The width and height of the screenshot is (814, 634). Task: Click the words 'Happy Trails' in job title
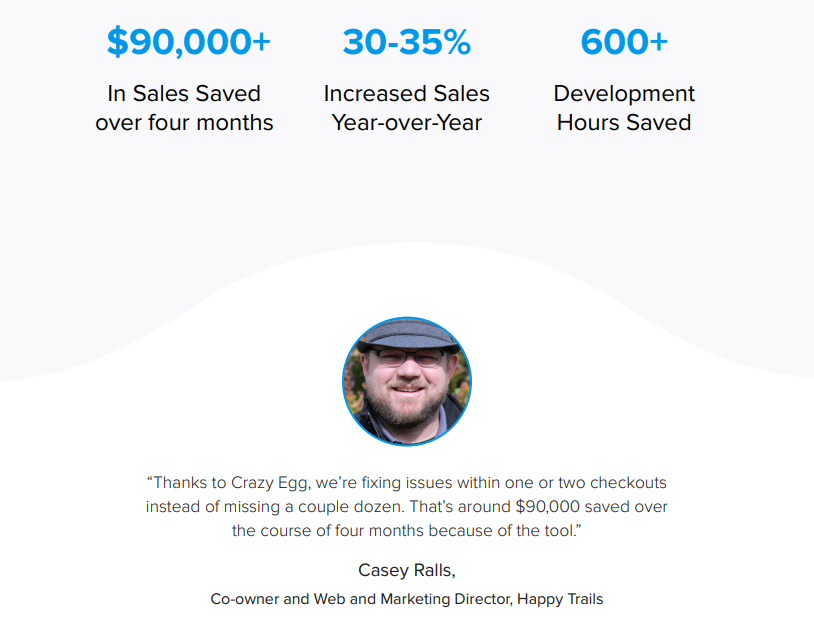pyautogui.click(x=560, y=599)
